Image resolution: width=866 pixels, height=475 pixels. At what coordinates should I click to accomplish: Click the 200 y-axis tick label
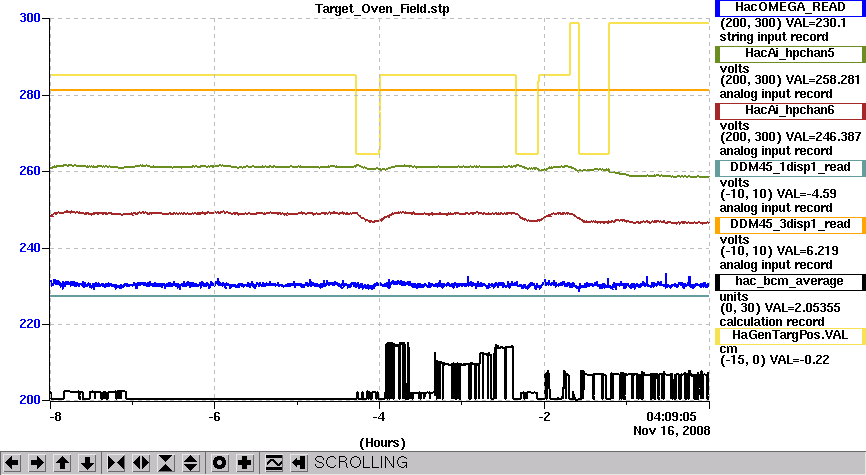pyautogui.click(x=30, y=400)
